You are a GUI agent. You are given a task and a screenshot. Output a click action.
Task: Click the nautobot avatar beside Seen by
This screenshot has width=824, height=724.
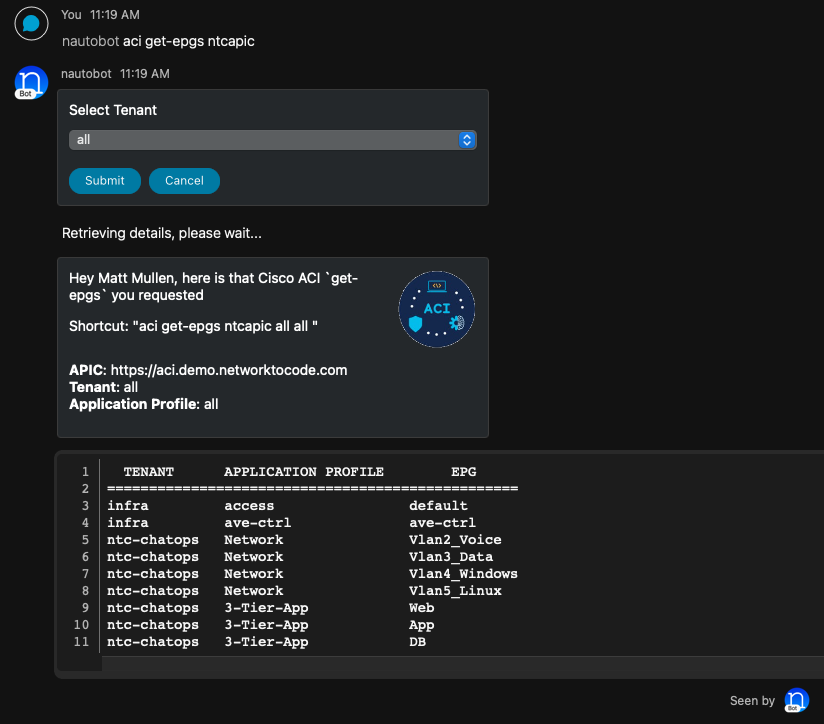pos(796,700)
